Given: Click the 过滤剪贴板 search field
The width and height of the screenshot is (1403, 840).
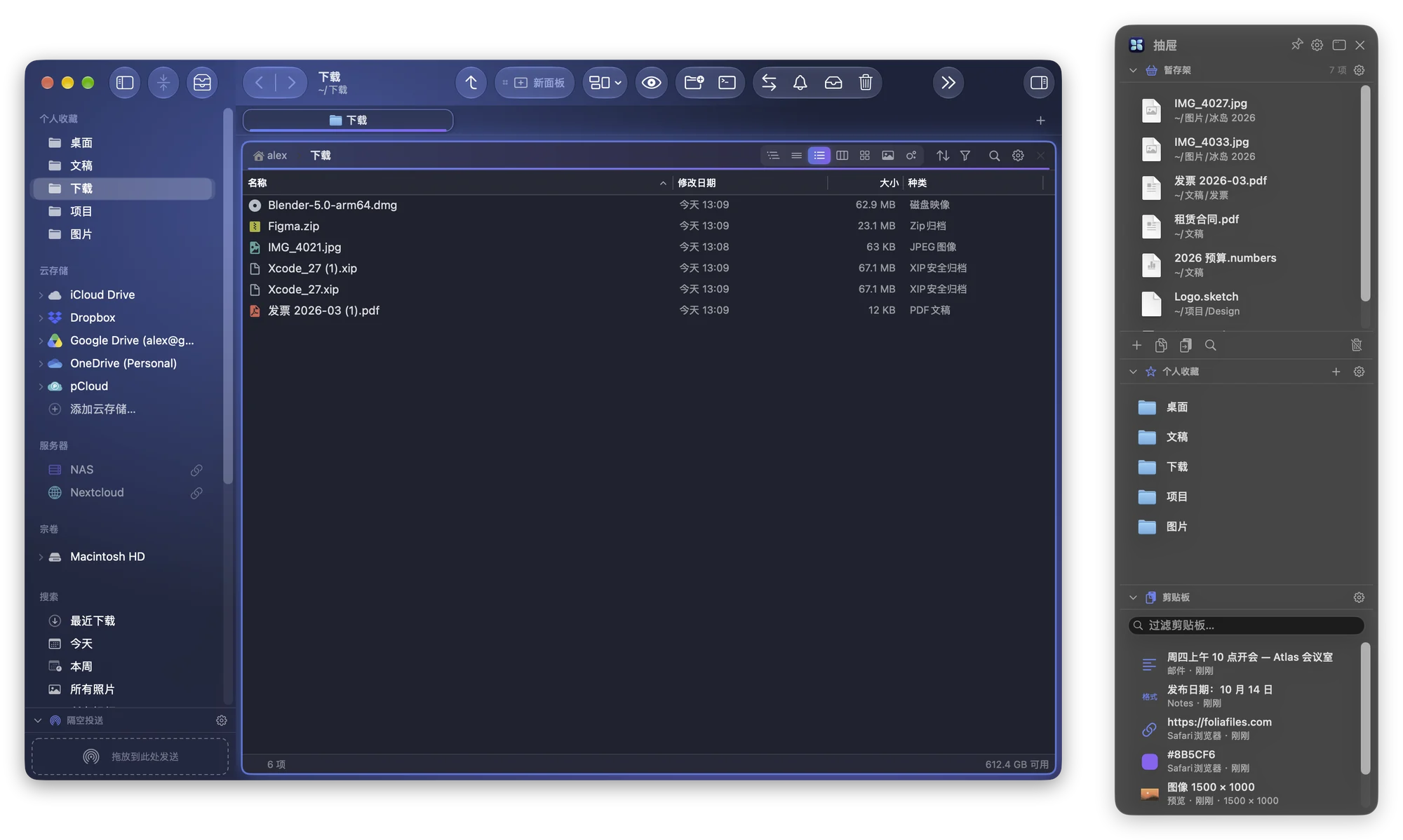Looking at the screenshot, I should tap(1246, 625).
